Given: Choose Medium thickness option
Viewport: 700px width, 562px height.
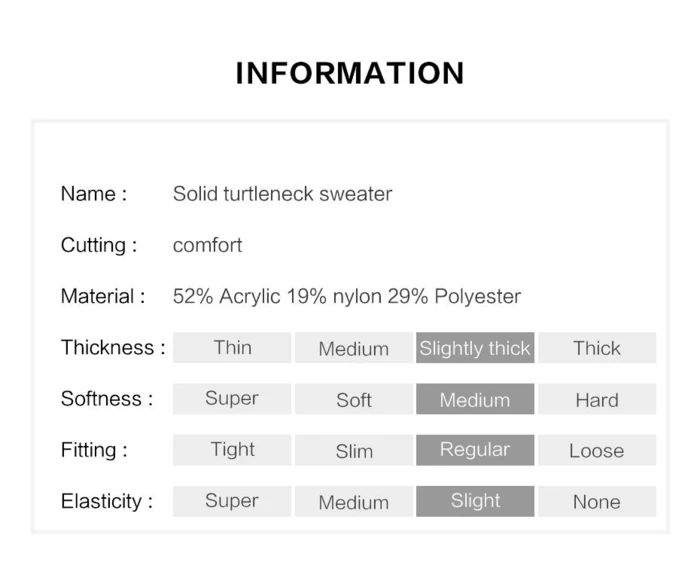Looking at the screenshot, I should (353, 348).
